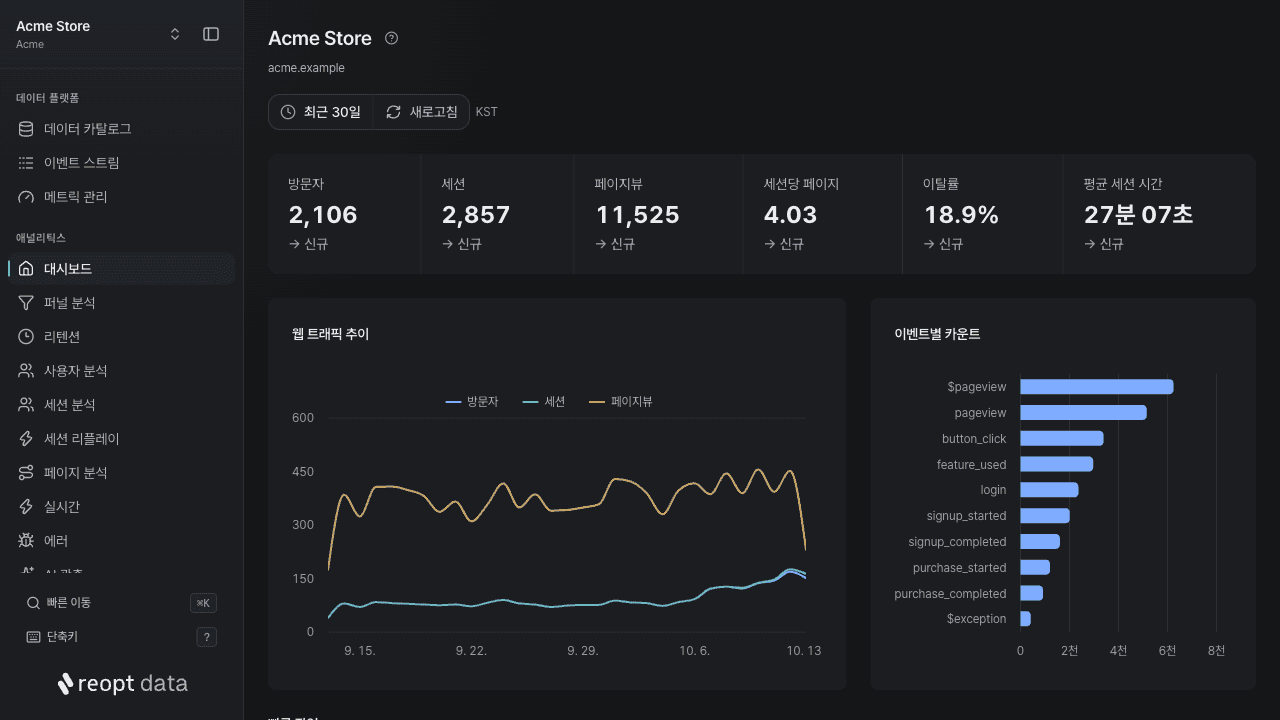Click the 평균 세션 시간 27분 07초 value

(x=1138, y=215)
